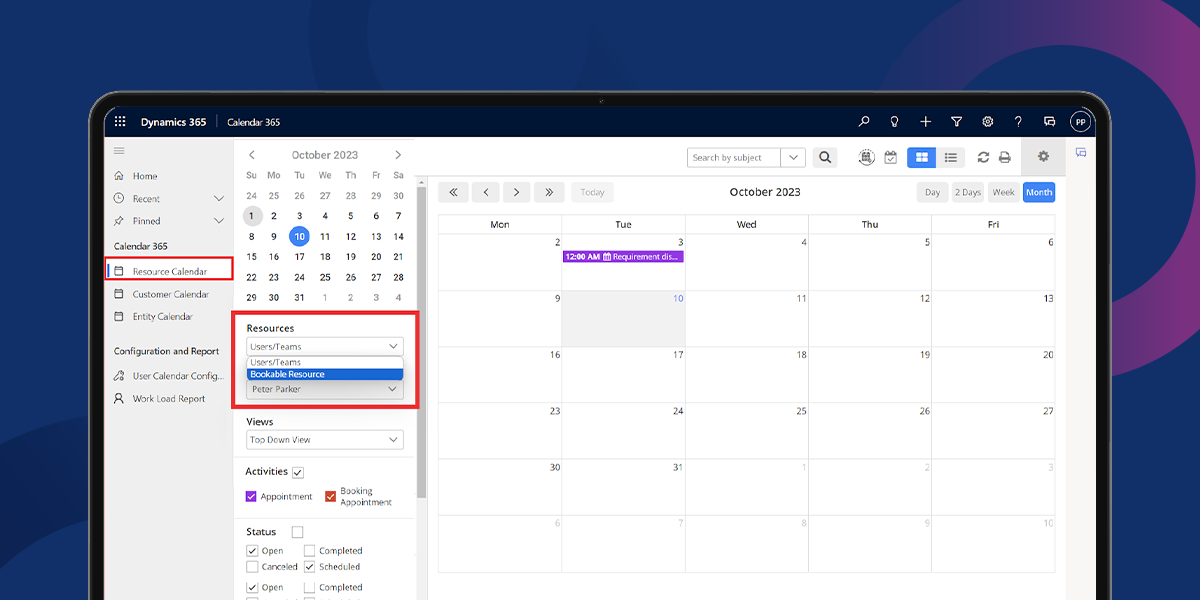Open Resource Calendar in the sidebar
The height and width of the screenshot is (600, 1200).
coord(169,271)
